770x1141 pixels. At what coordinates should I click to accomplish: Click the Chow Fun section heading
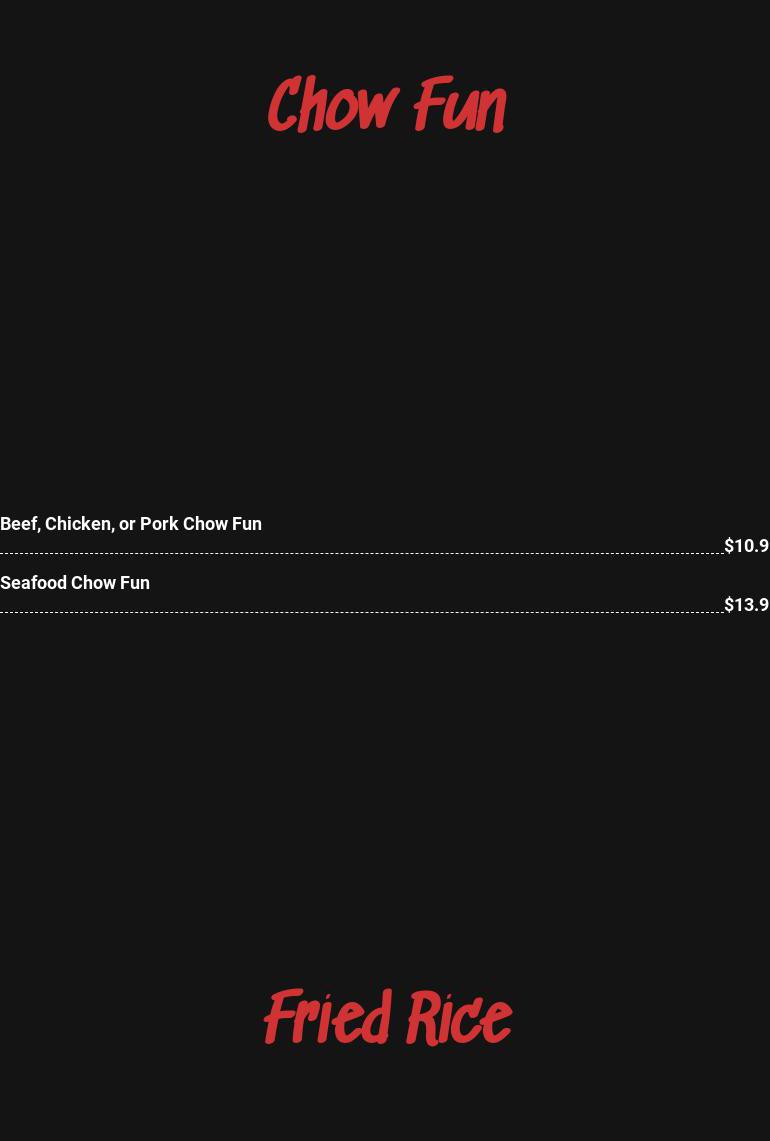tap(386, 105)
